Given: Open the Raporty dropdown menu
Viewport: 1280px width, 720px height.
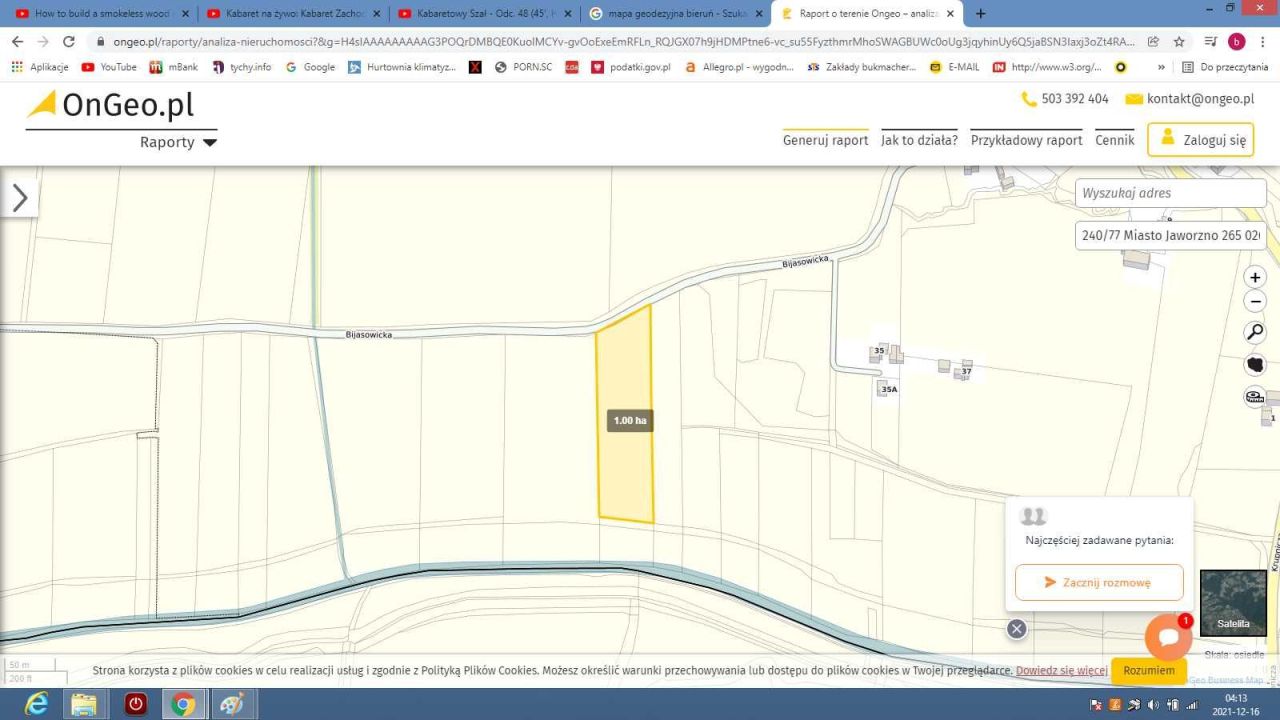Looking at the screenshot, I should pos(178,142).
